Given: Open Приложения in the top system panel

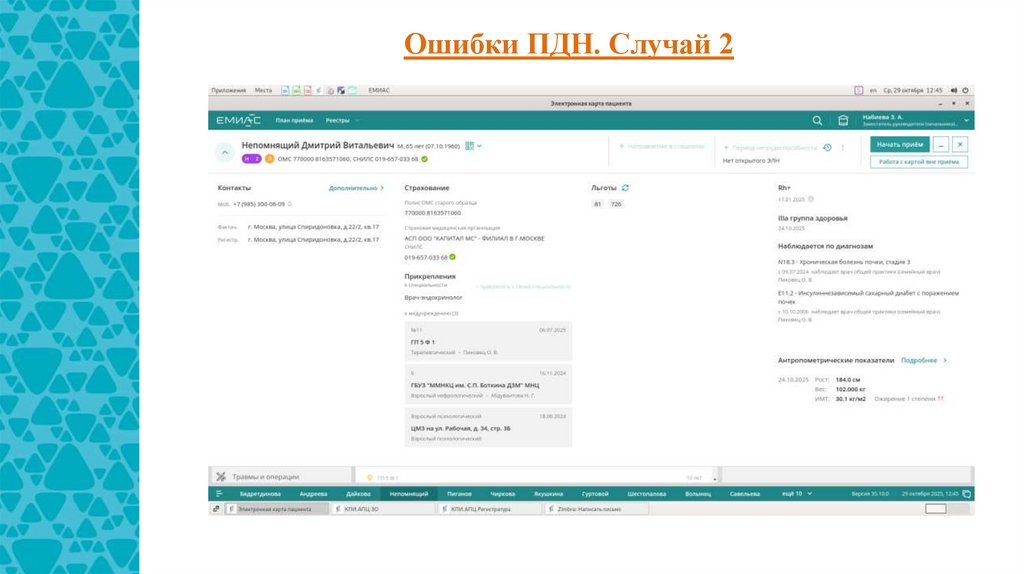Looking at the screenshot, I should point(229,90).
